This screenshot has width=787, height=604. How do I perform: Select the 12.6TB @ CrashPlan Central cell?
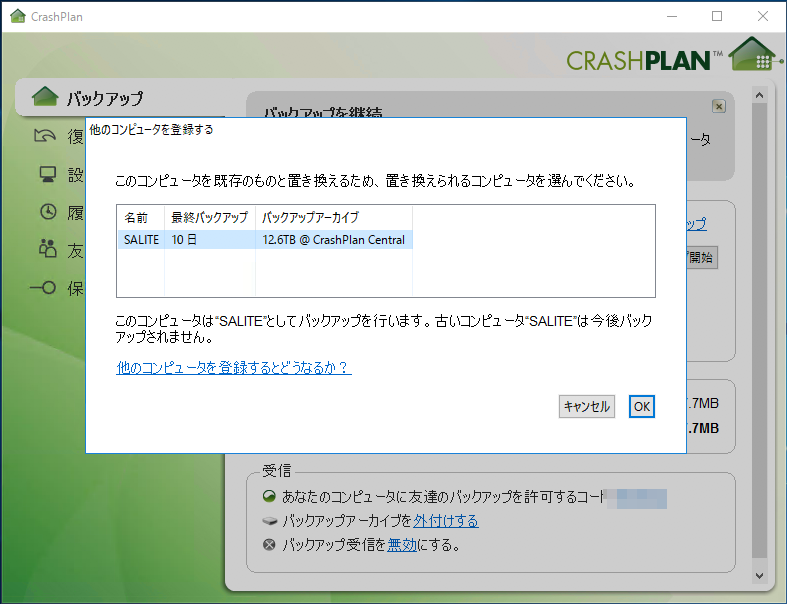334,239
